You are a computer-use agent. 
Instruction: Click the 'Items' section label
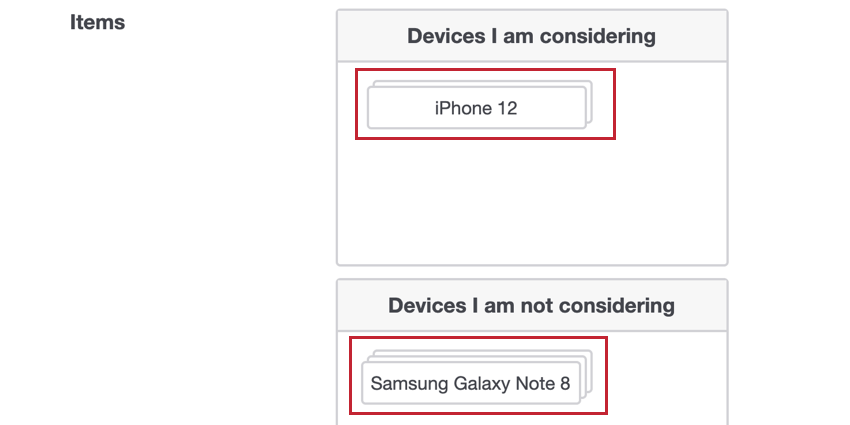pos(98,22)
